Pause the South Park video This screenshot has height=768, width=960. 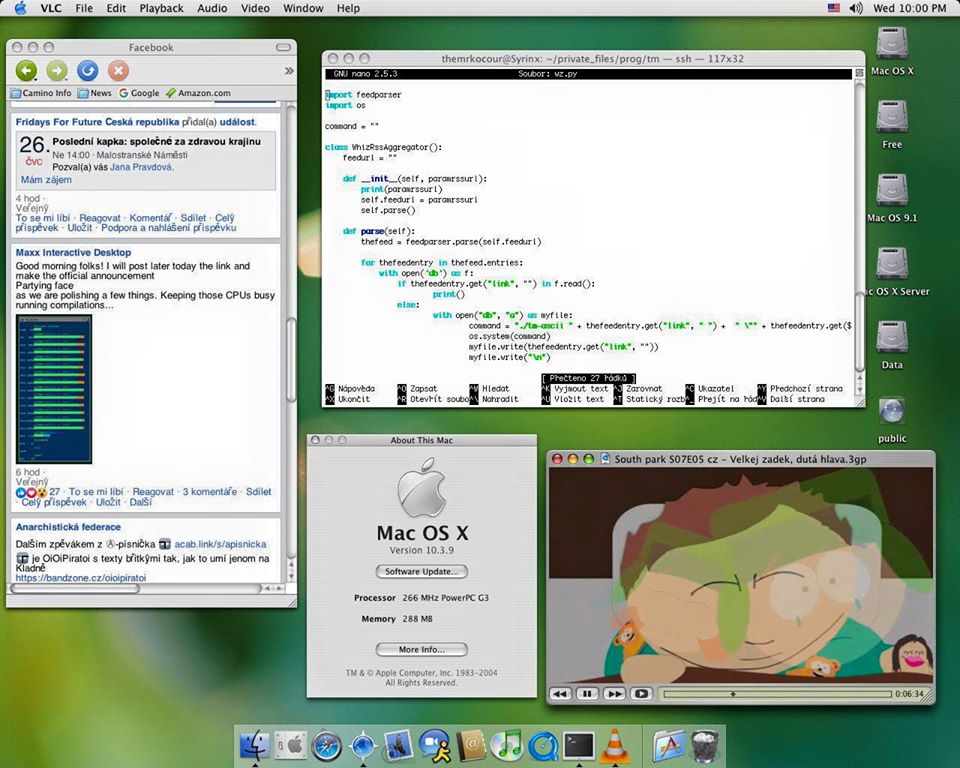[x=587, y=694]
